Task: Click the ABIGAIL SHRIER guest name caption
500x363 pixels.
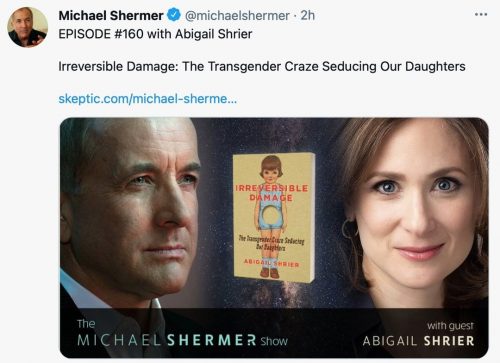Action: pyautogui.click(x=418, y=341)
